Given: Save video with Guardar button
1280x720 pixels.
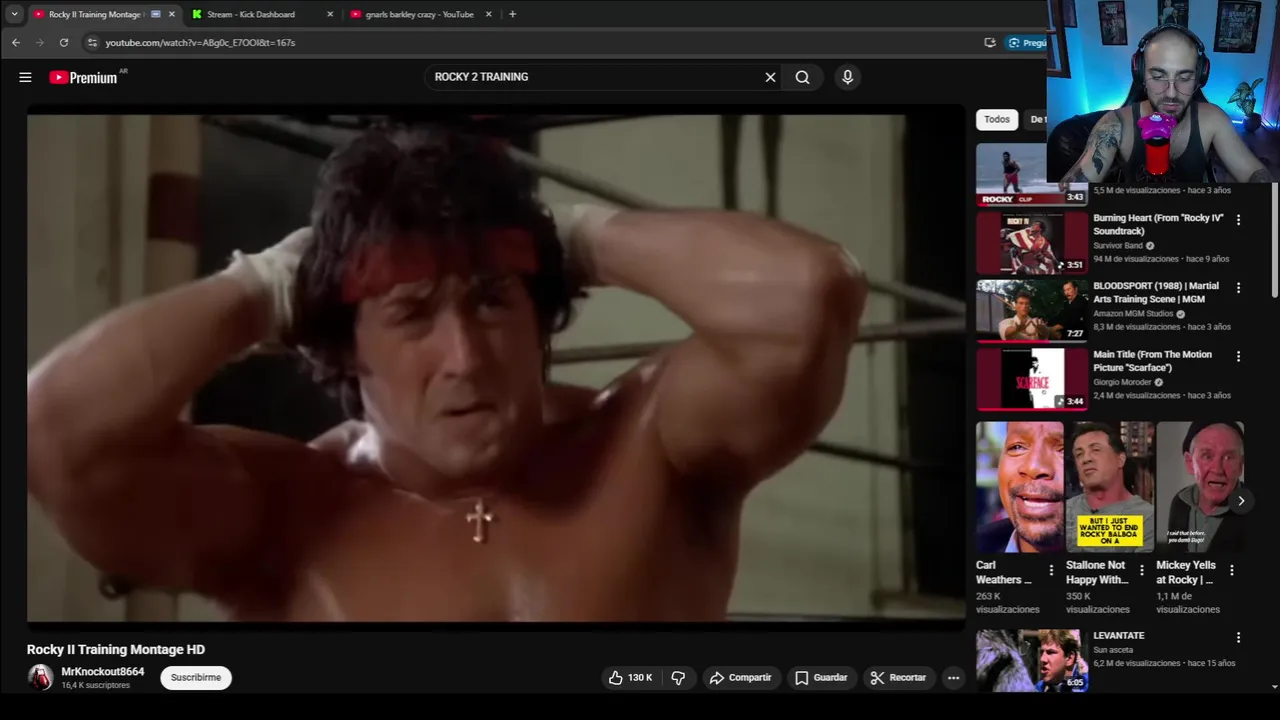Looking at the screenshot, I should click(x=821, y=678).
